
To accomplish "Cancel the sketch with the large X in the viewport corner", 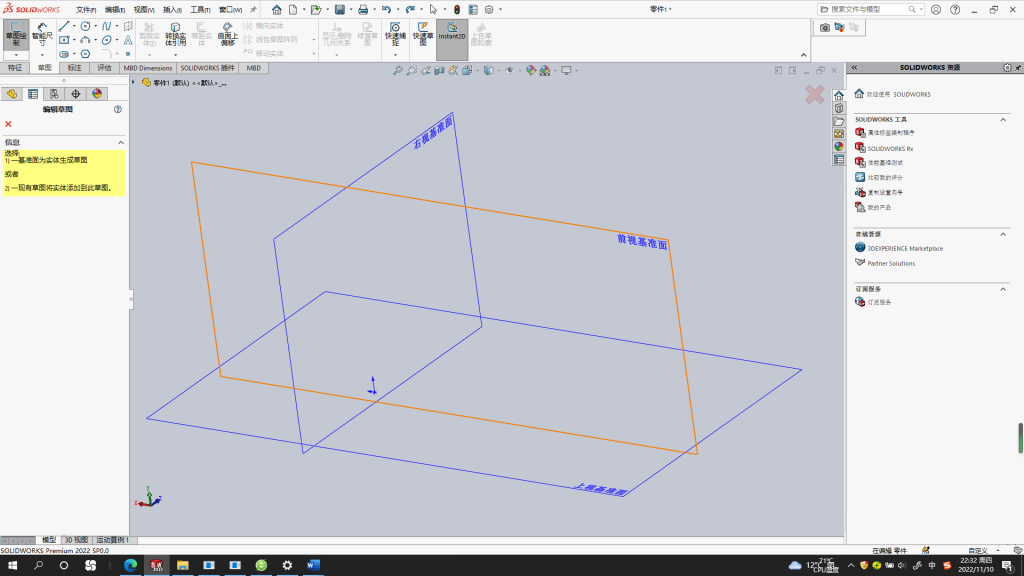I will [814, 95].
